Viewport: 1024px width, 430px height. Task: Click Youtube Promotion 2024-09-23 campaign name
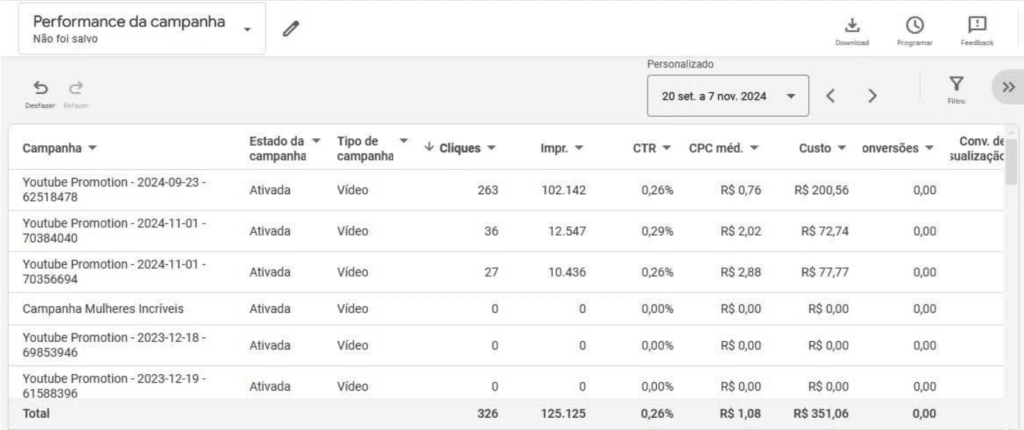click(x=114, y=189)
